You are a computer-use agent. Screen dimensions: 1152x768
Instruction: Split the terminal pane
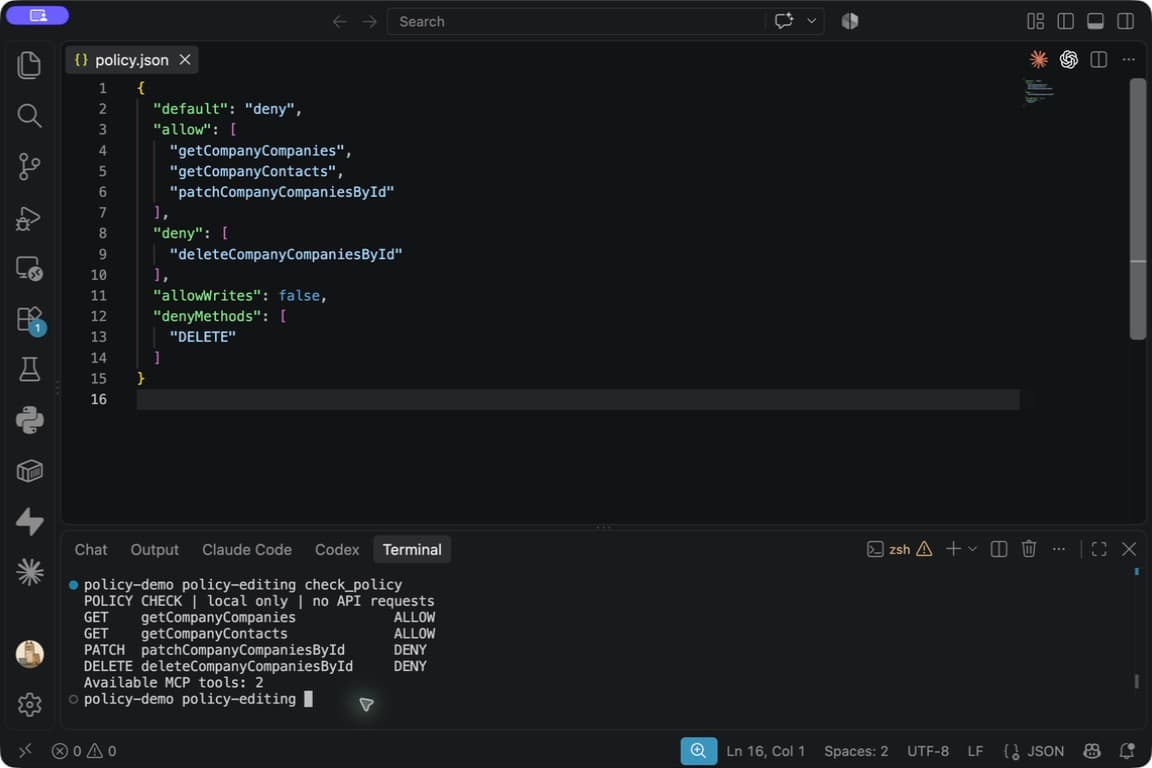click(x=998, y=549)
